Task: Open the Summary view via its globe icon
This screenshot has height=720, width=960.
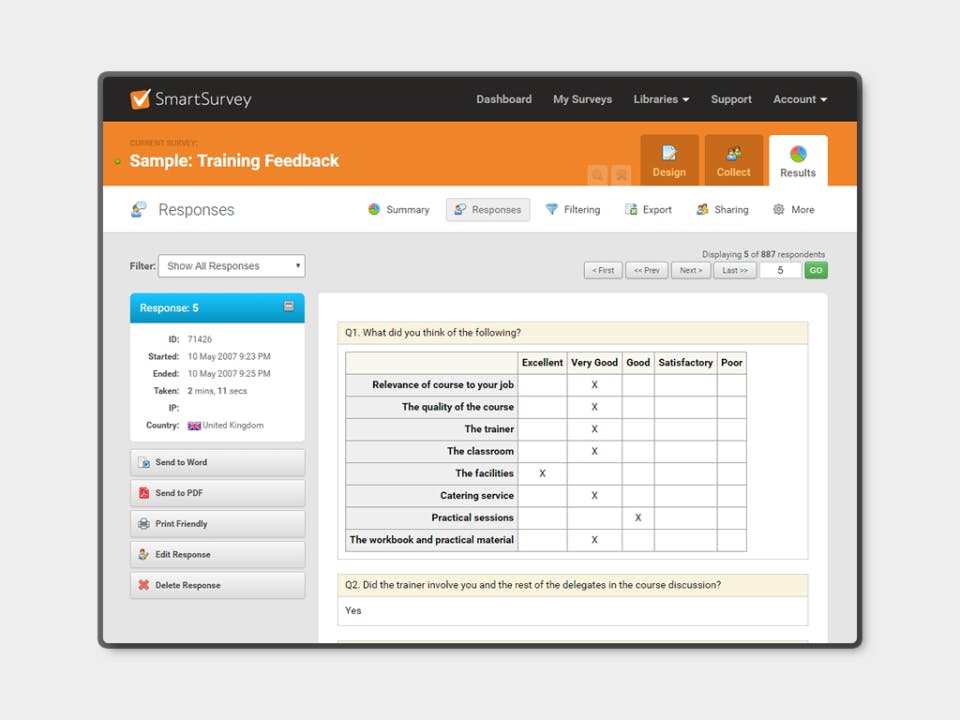Action: coord(372,210)
